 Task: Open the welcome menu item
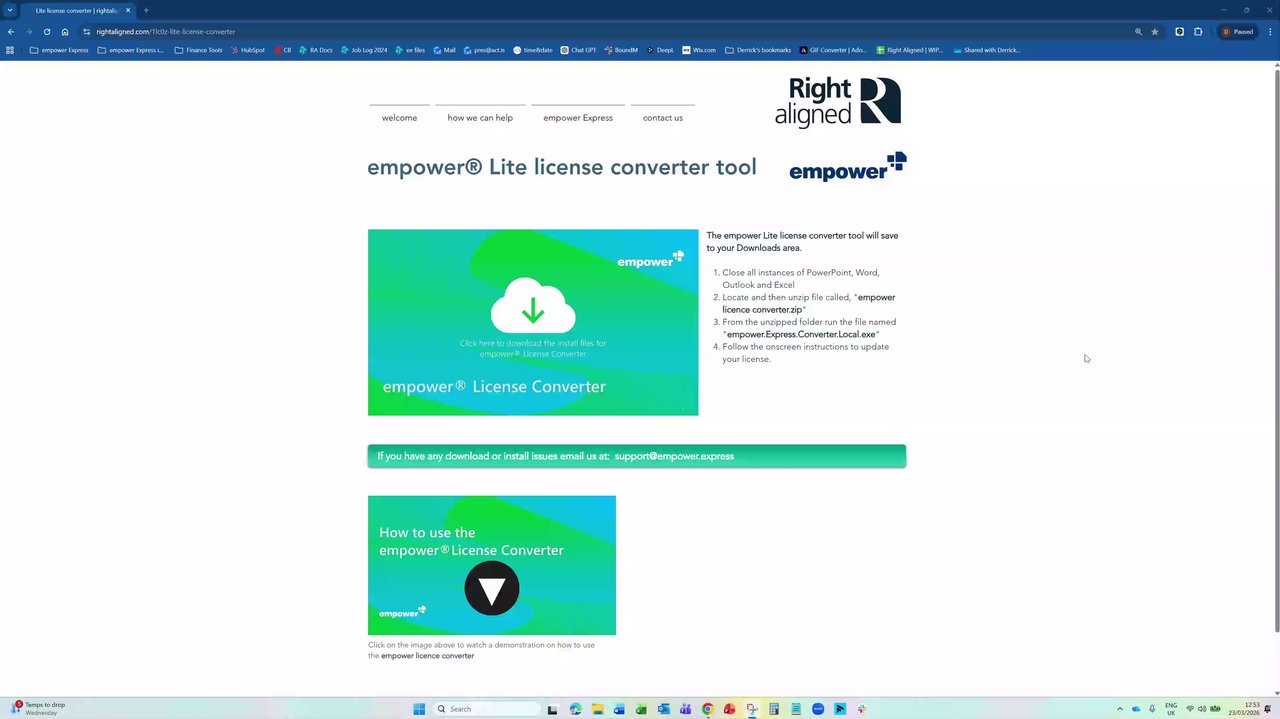[399, 118]
